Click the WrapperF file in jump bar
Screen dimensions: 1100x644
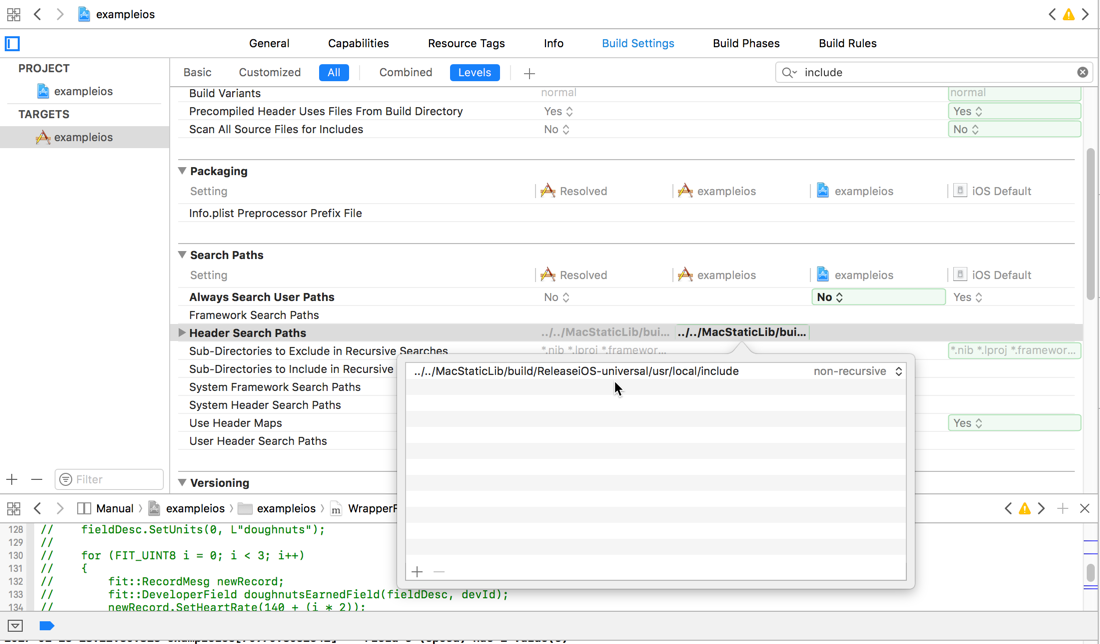pos(363,509)
